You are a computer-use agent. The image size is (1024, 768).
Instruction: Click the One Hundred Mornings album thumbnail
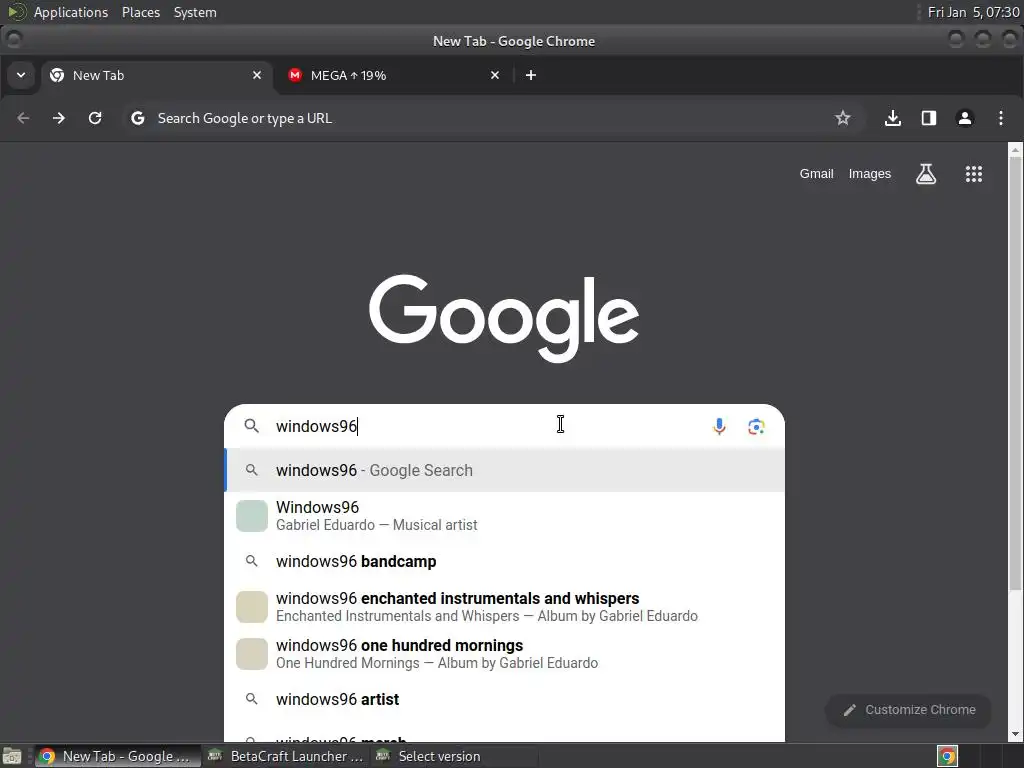pos(251,654)
